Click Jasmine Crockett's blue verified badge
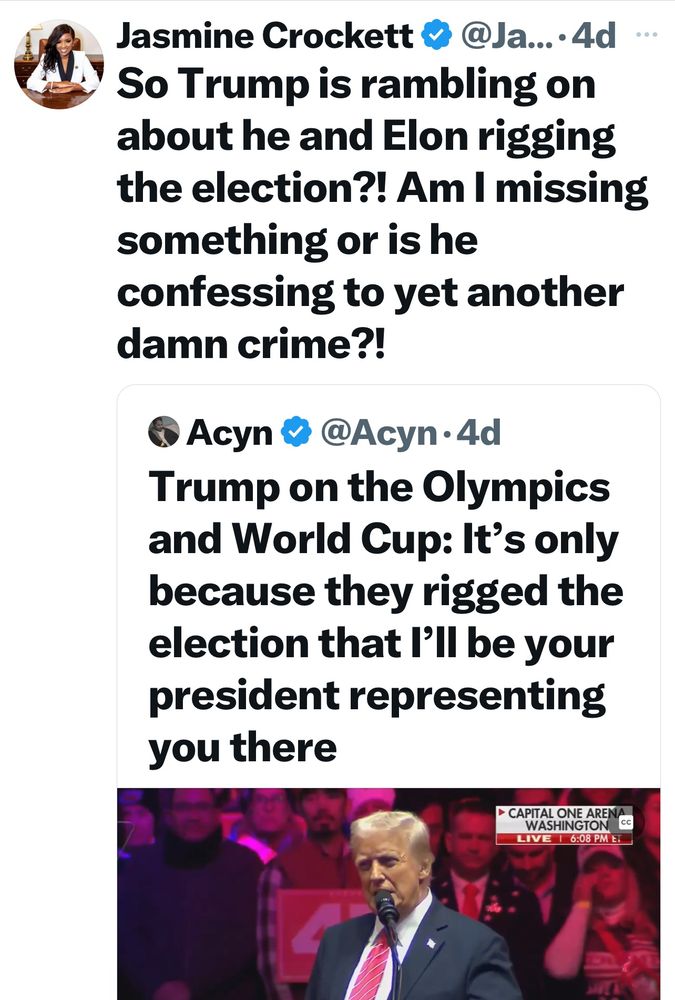Viewport: 675px width, 1000px height. pos(434,37)
